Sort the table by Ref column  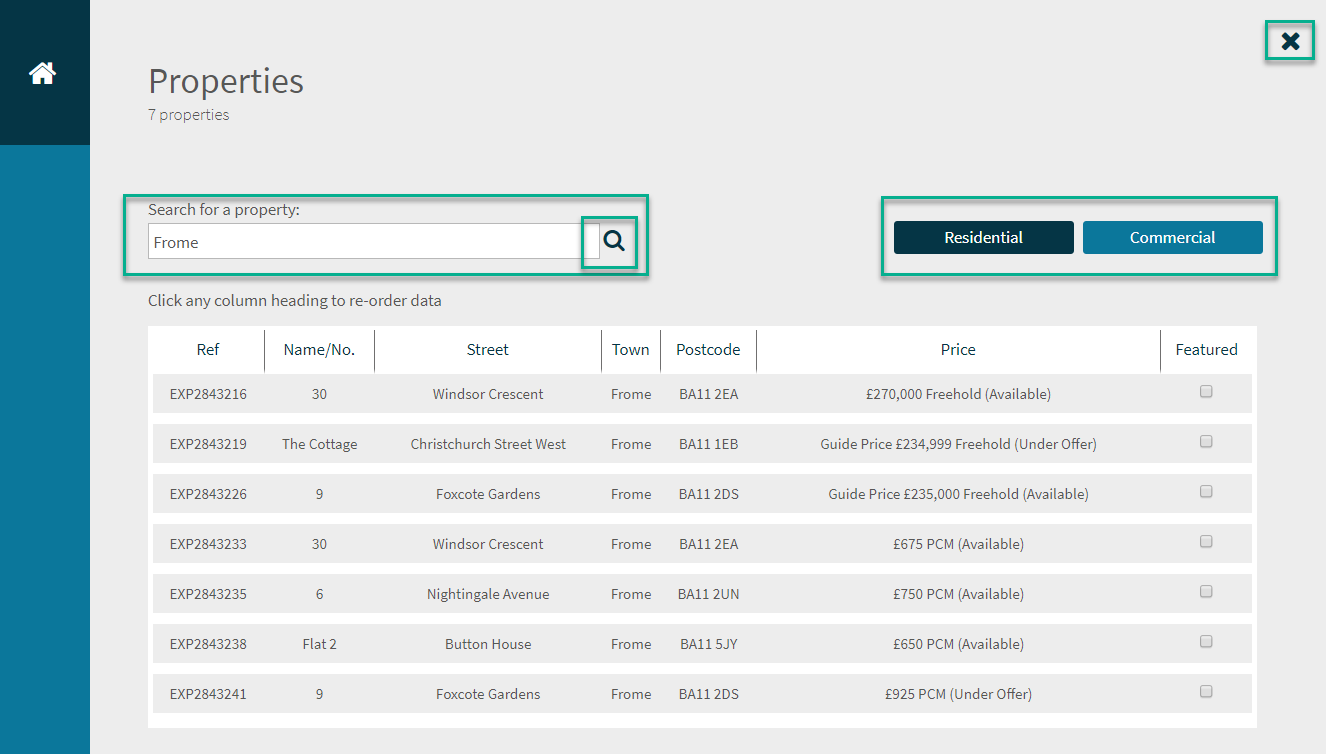pyautogui.click(x=208, y=350)
